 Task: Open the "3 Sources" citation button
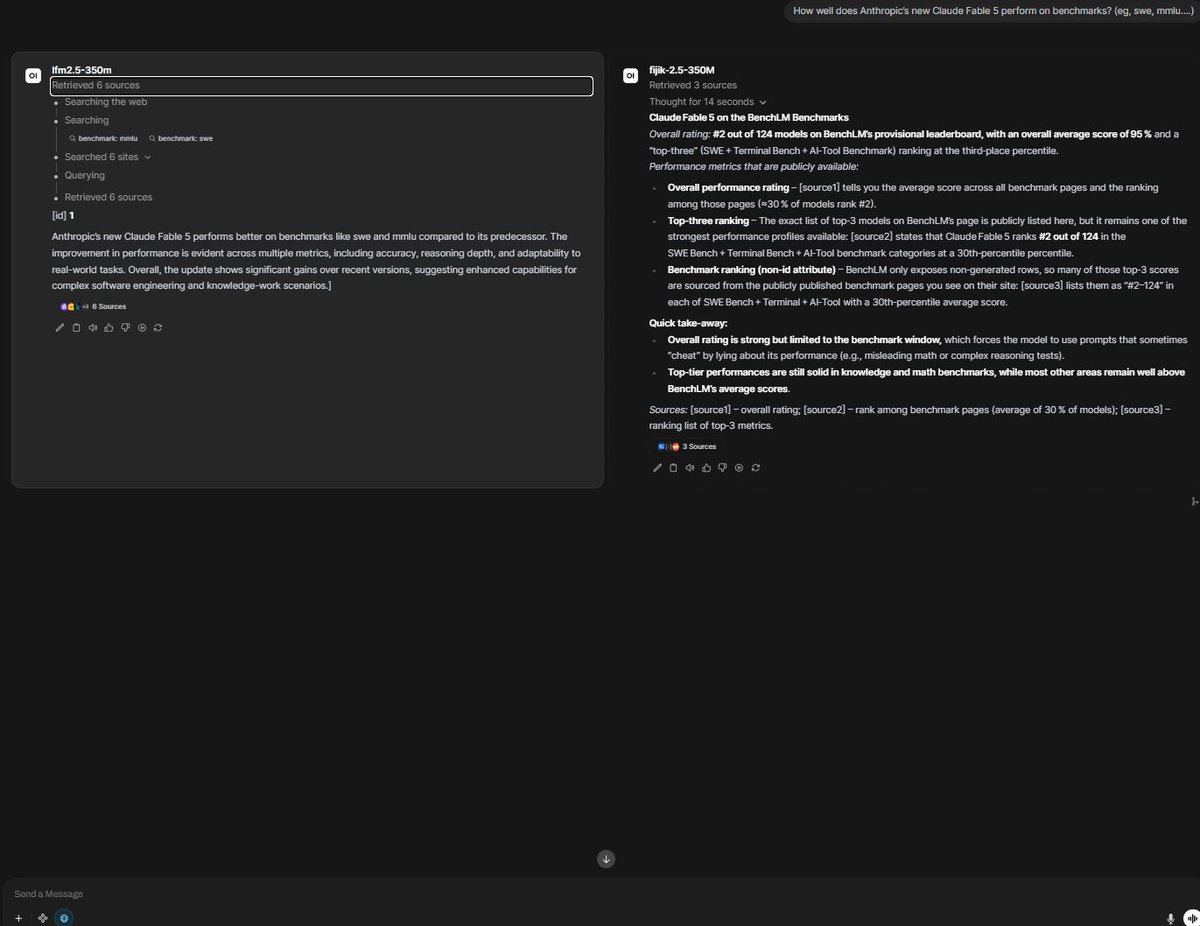point(686,447)
